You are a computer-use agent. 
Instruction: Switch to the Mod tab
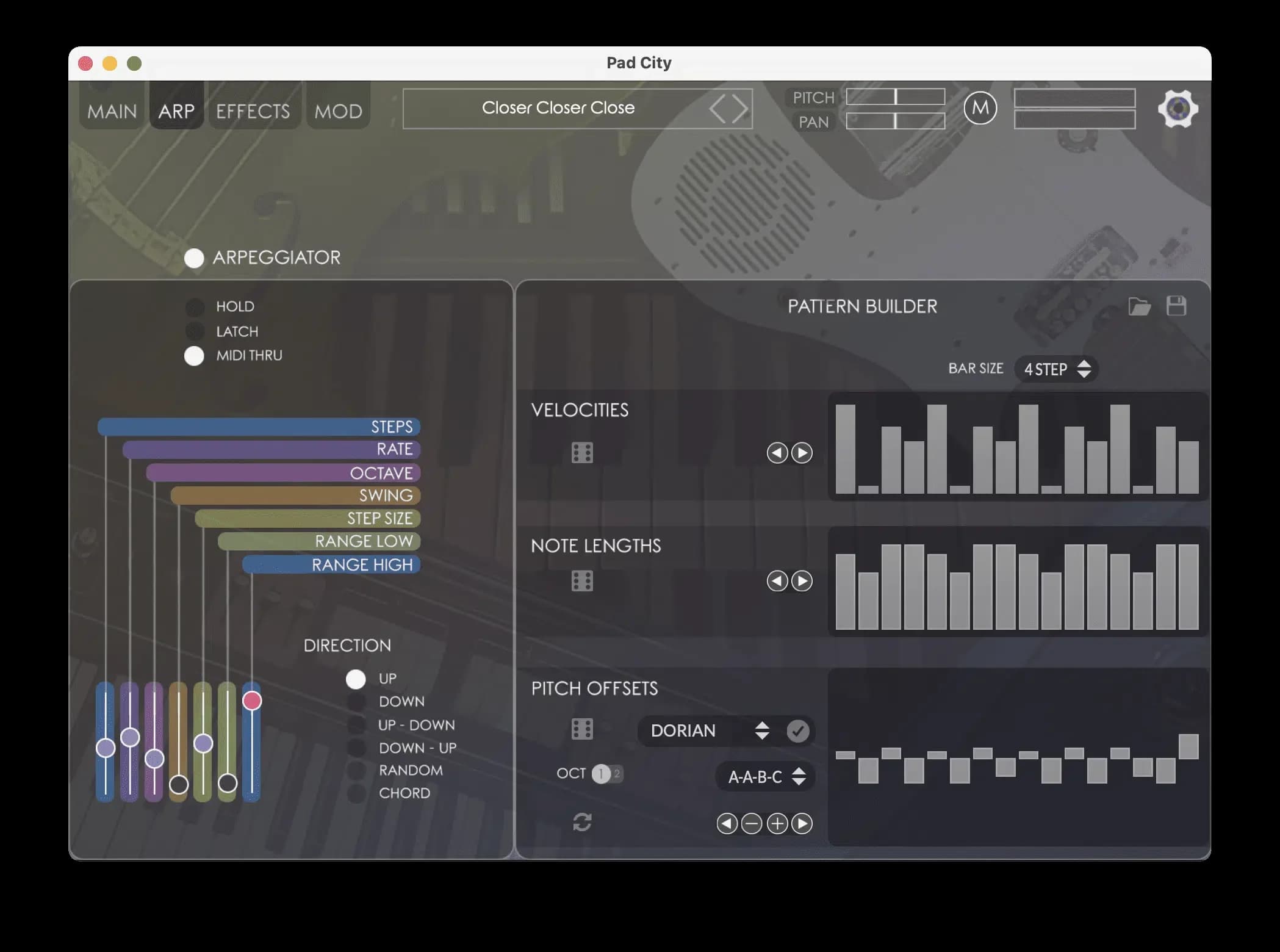338,111
